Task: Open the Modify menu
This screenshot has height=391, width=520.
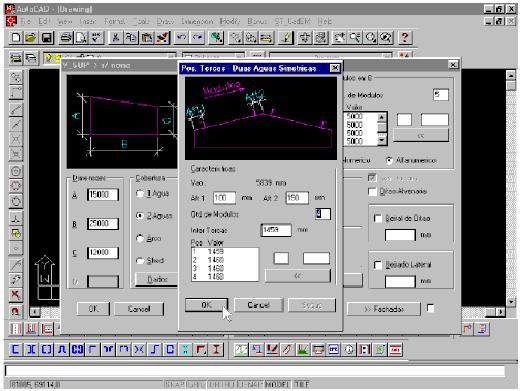Action: click(230, 21)
